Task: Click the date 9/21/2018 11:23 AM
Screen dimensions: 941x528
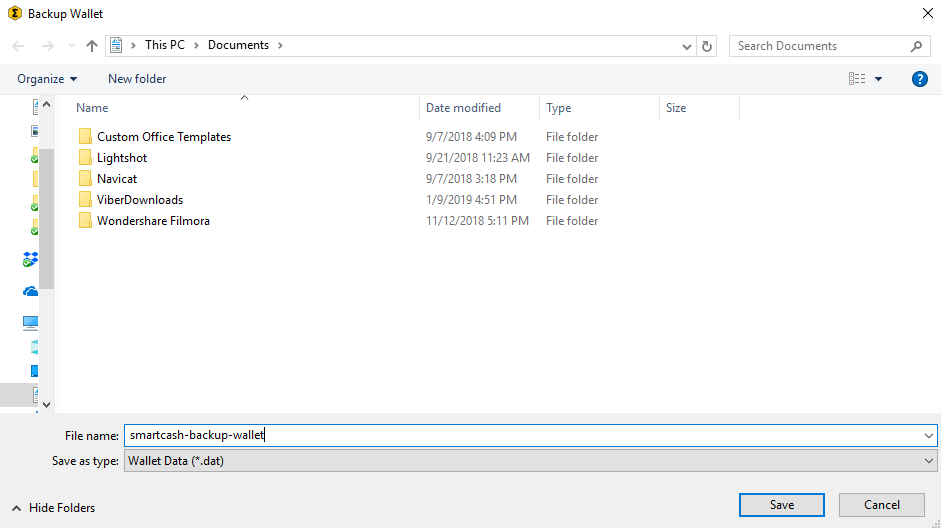Action: pos(478,158)
